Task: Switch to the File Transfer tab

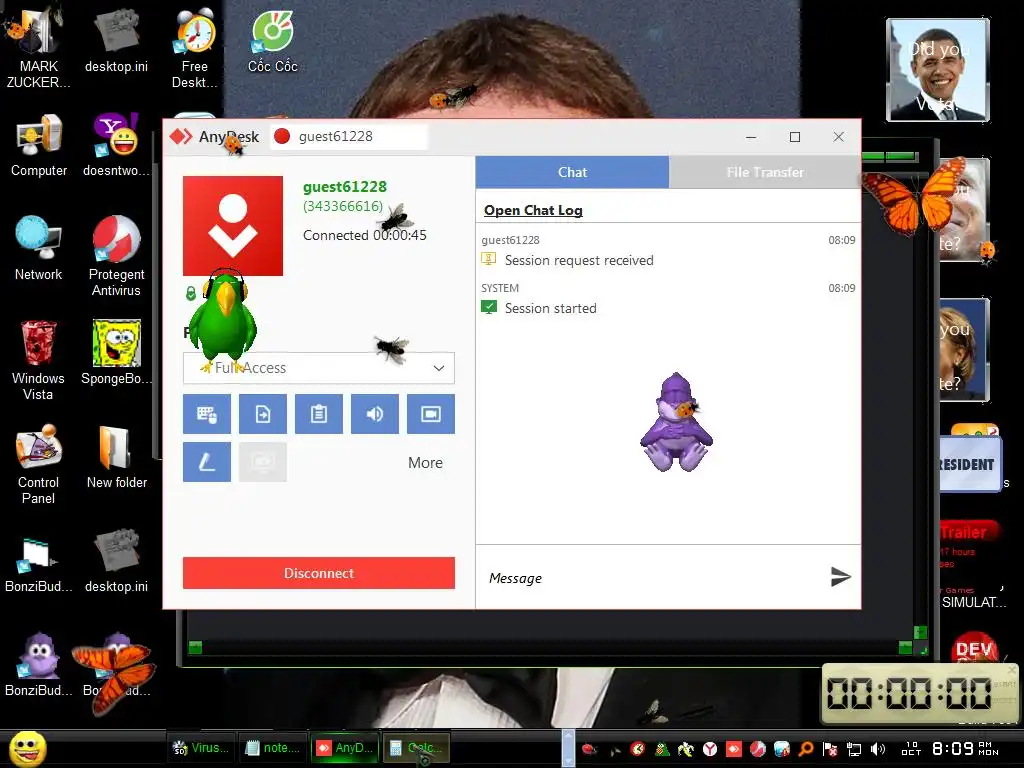Action: [x=765, y=172]
